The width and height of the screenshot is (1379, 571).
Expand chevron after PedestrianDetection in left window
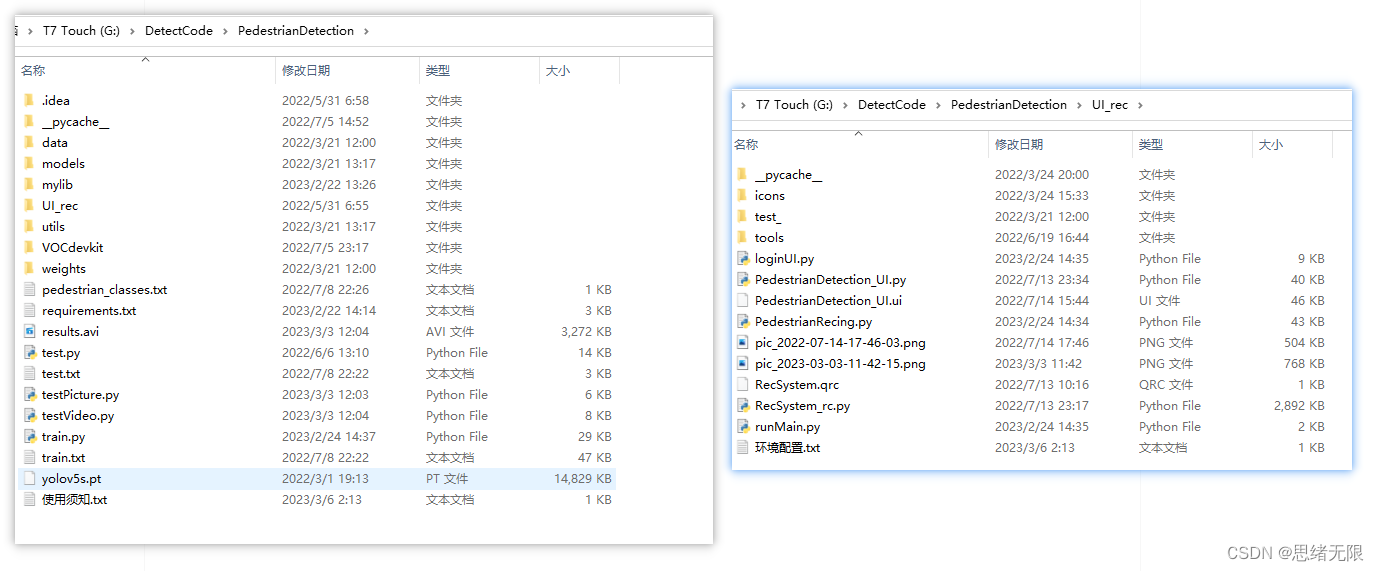click(366, 31)
